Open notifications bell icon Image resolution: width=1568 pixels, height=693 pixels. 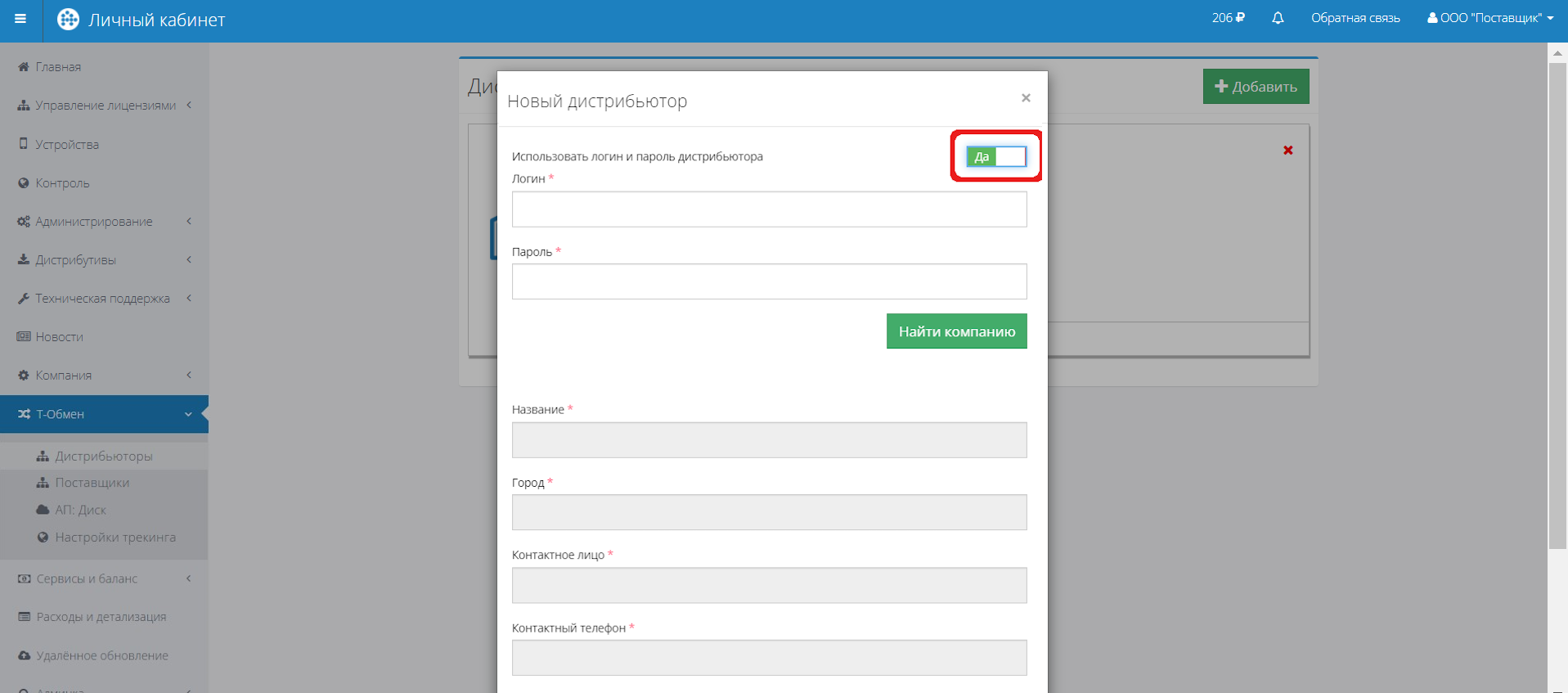(x=1278, y=18)
